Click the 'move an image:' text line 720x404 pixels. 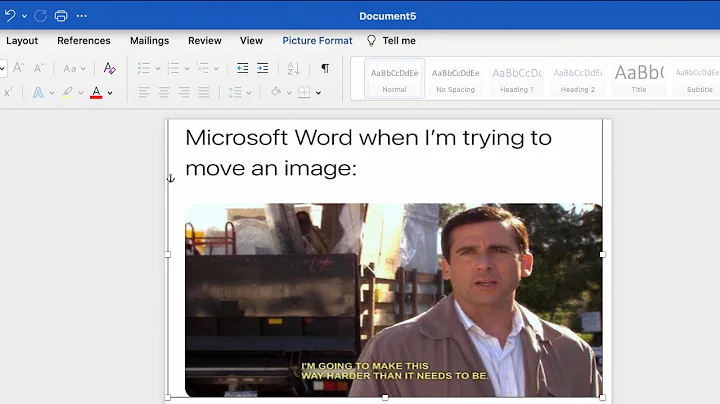click(x=271, y=168)
